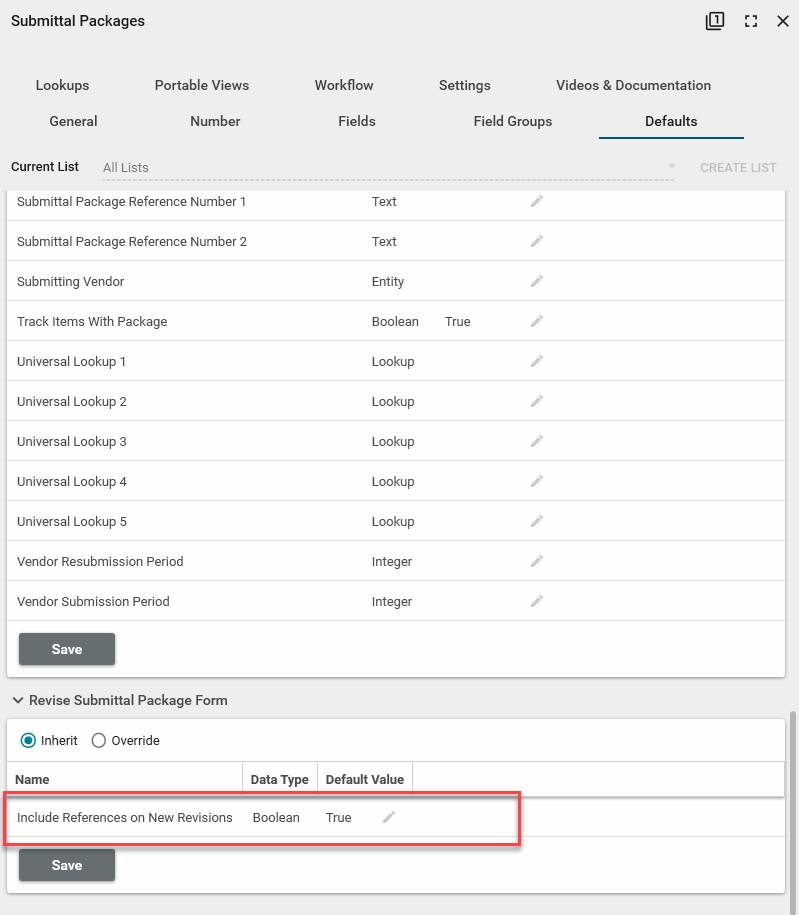The width and height of the screenshot is (799, 915).
Task: Collapse Revise Submittal Package Form section
Action: (18, 700)
